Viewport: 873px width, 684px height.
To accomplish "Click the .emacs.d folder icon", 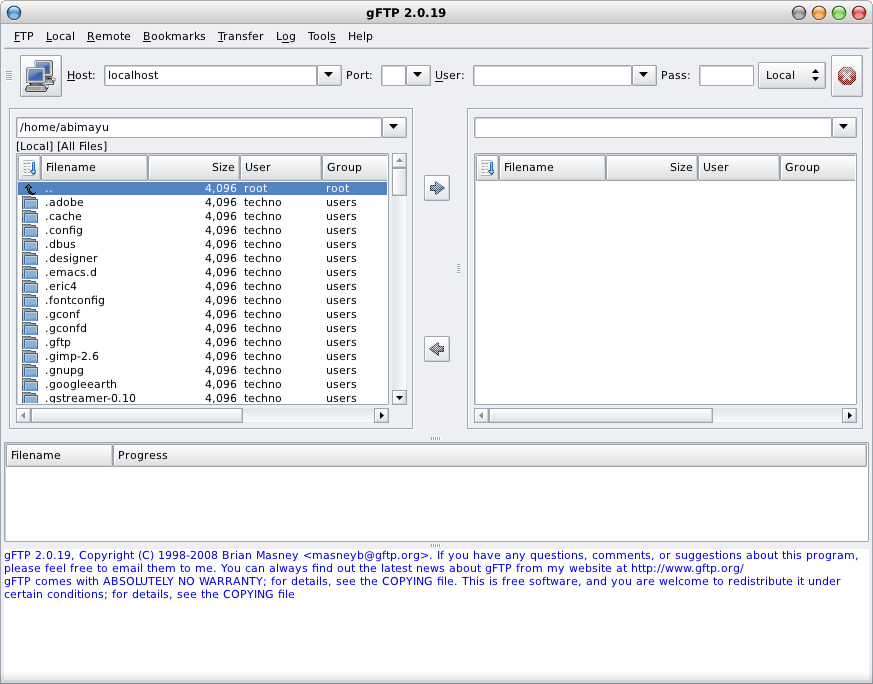I will tap(30, 272).
